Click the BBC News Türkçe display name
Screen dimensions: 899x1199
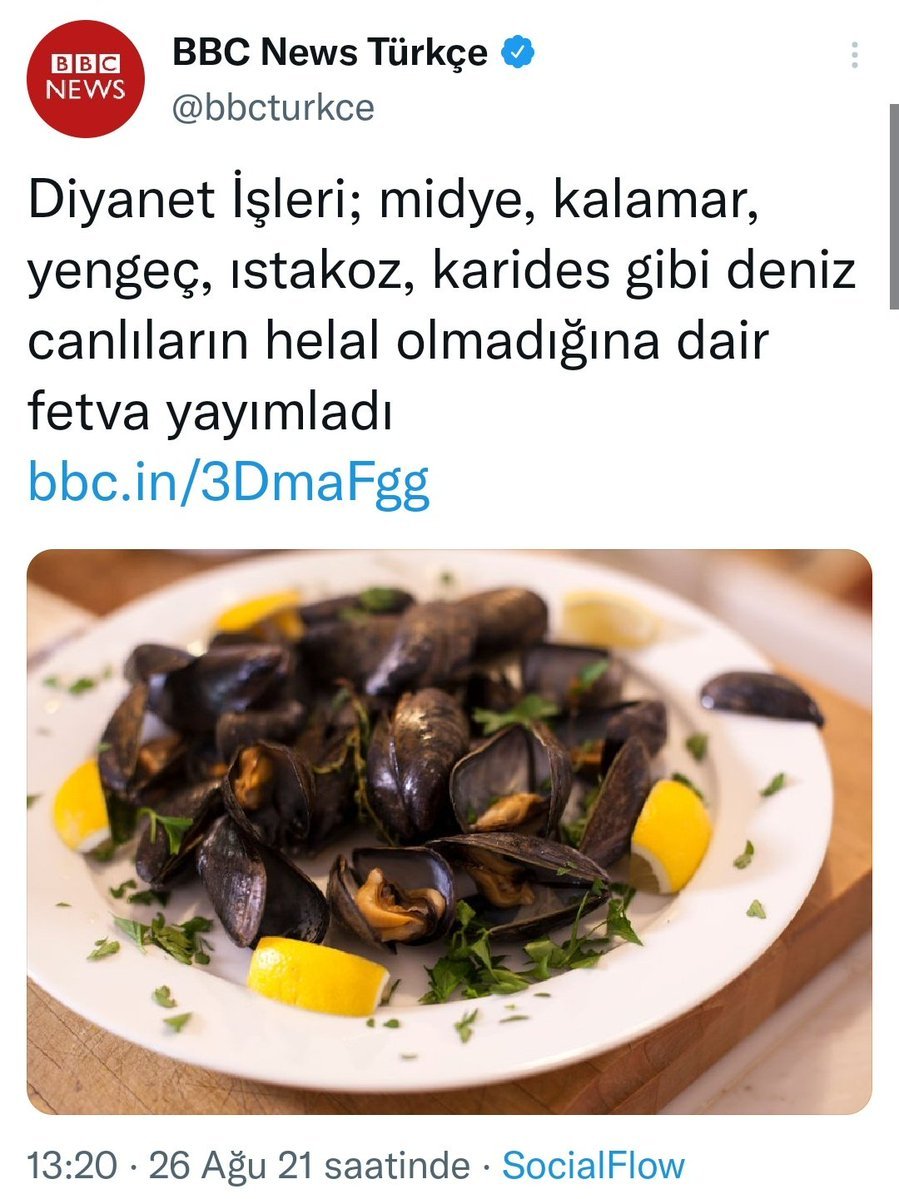329,52
